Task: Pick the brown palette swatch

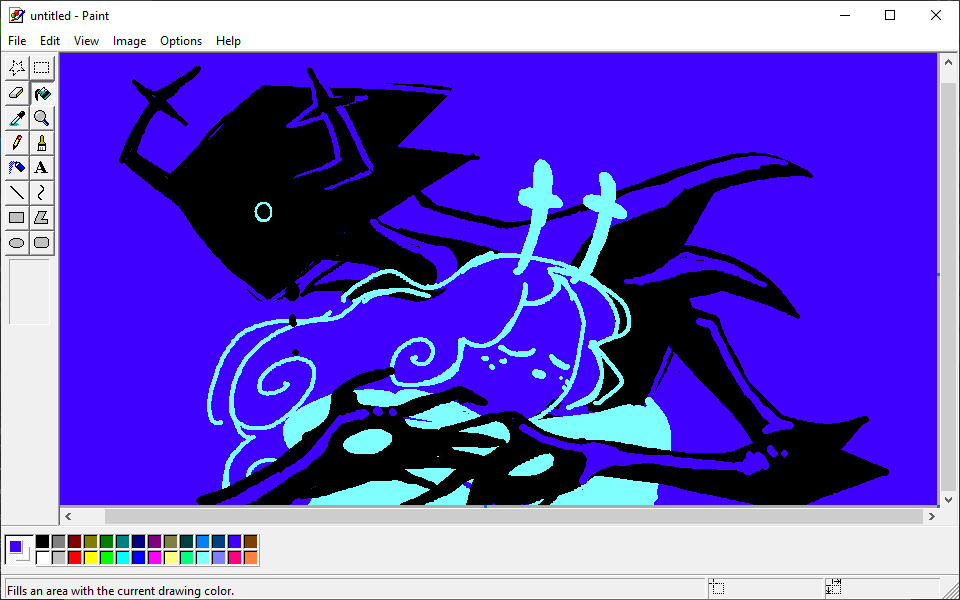Action: click(x=251, y=541)
